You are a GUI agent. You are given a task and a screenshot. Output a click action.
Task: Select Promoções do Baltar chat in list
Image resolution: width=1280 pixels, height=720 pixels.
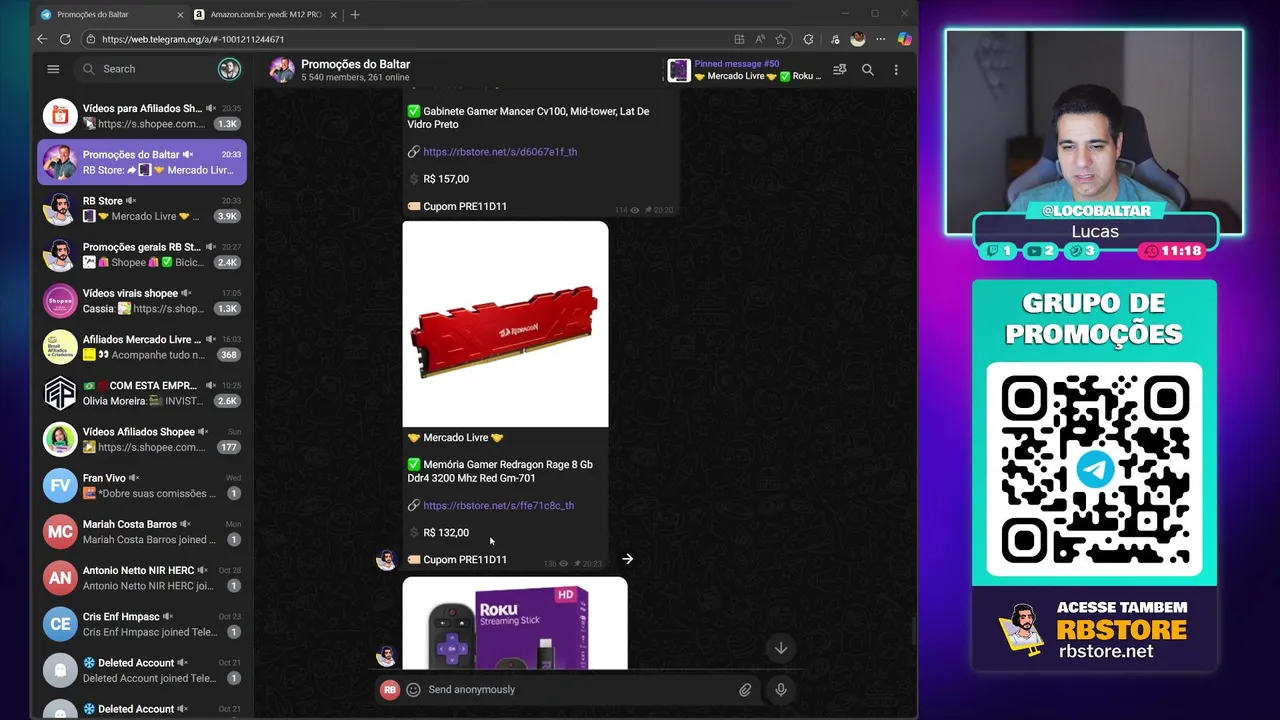click(x=142, y=162)
